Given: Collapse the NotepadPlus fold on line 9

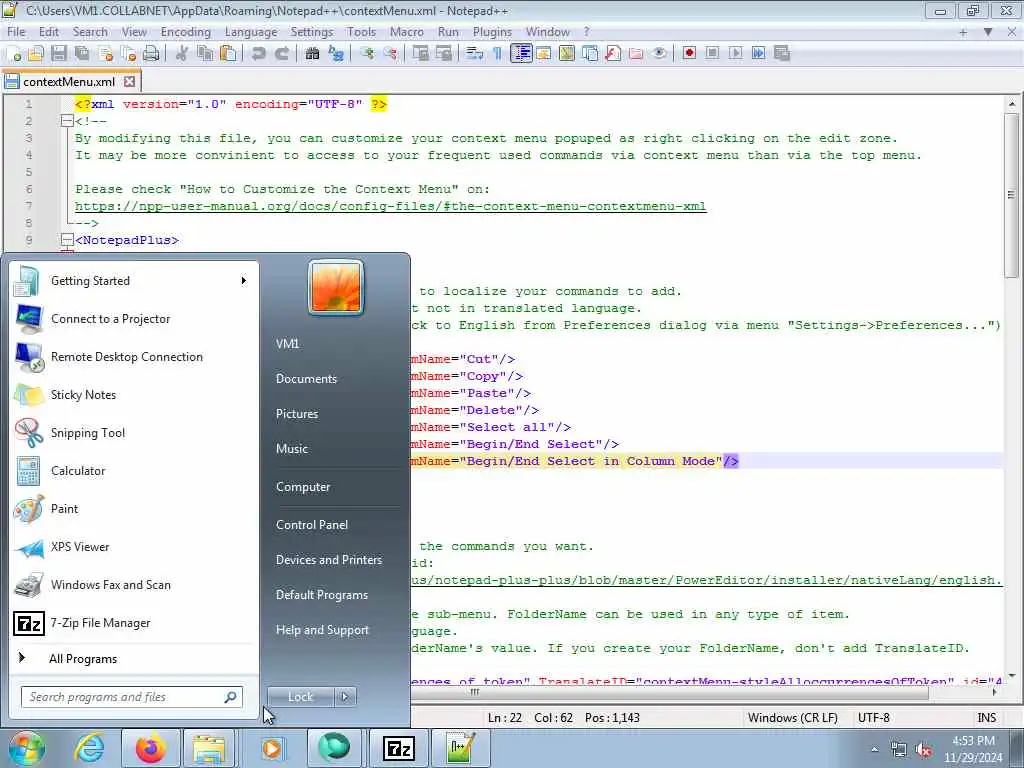Looking at the screenshot, I should click(x=67, y=240).
